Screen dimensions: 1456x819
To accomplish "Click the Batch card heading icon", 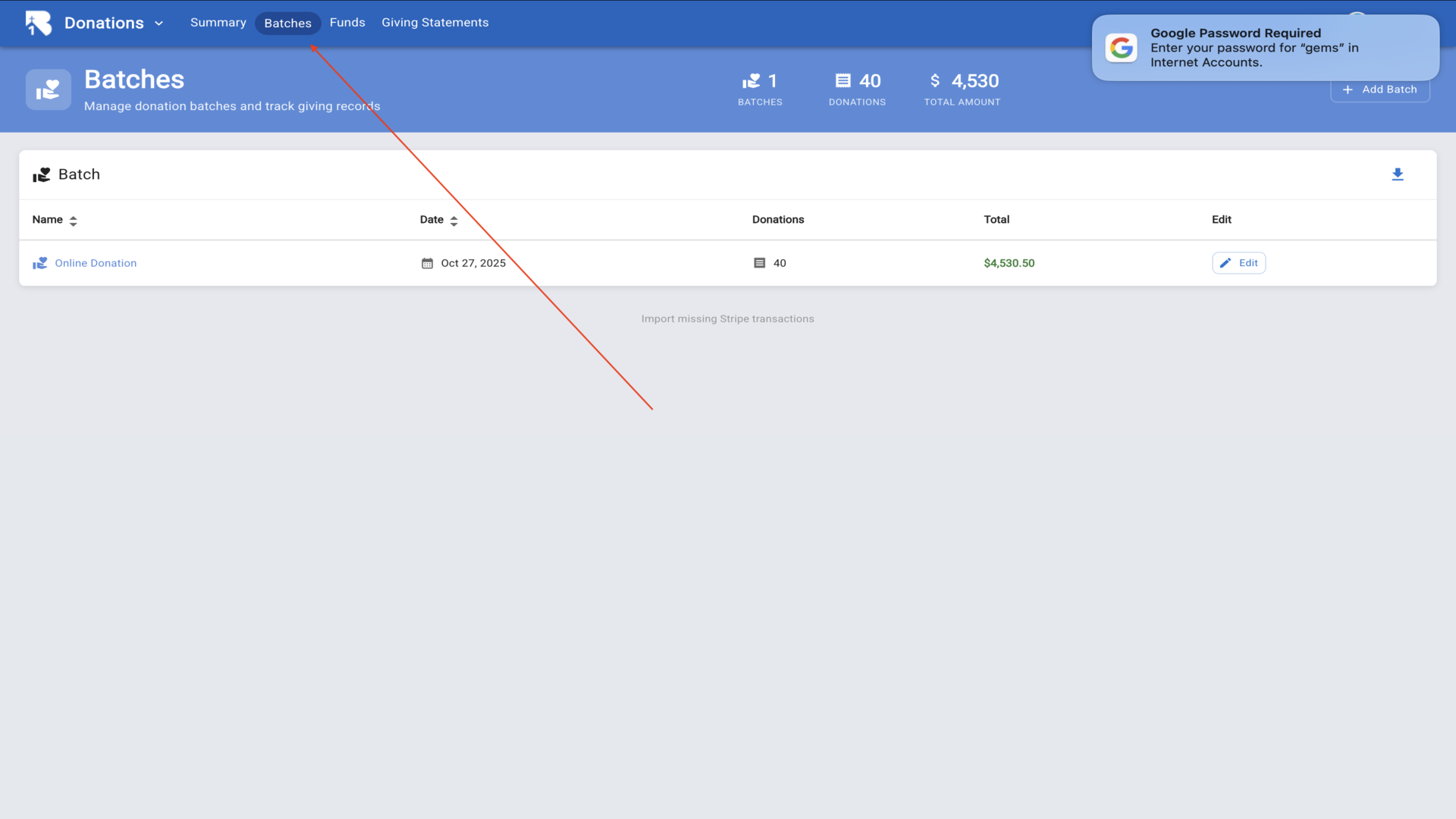I will [42, 175].
